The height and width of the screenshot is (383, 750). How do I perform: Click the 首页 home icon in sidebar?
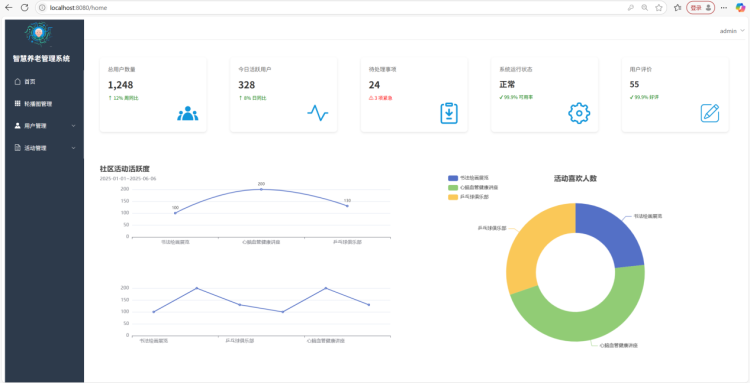(18, 81)
